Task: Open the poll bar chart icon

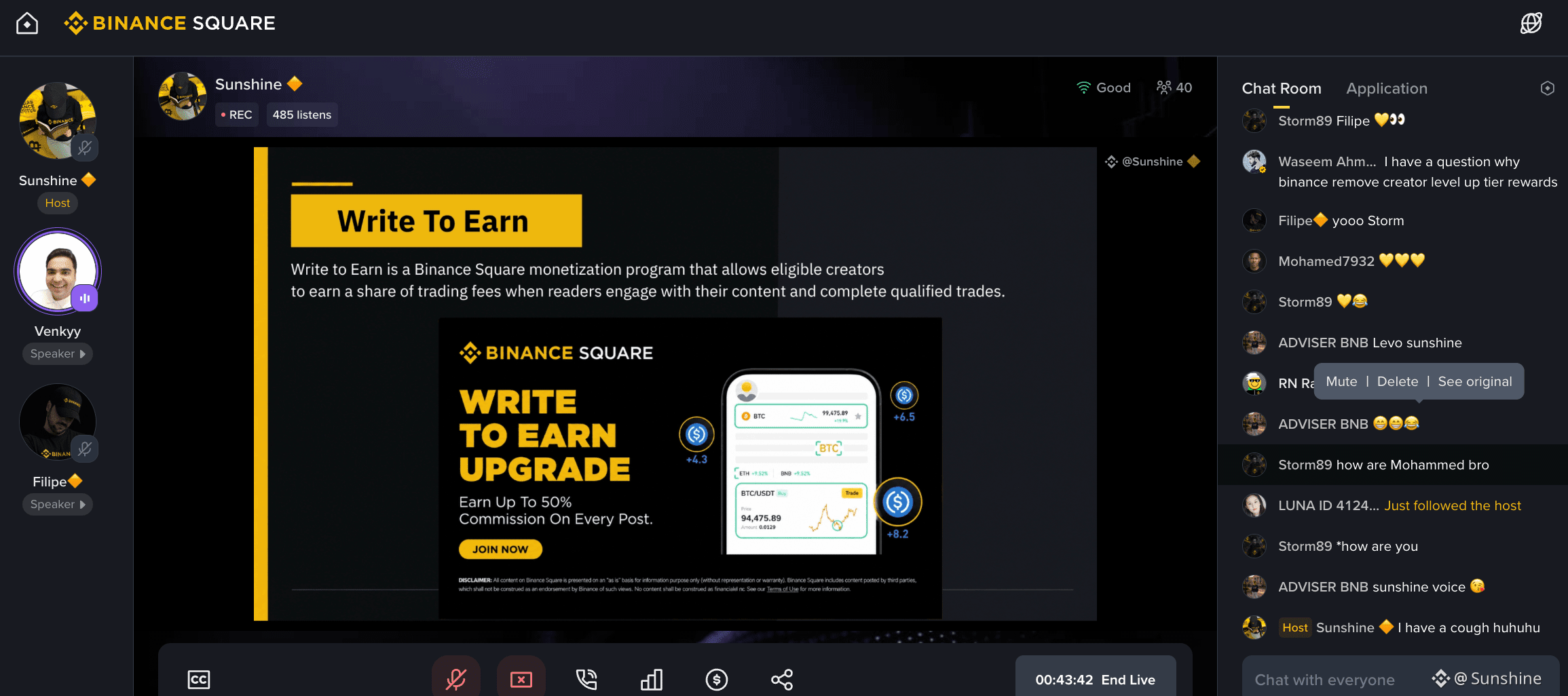Action: [652, 679]
